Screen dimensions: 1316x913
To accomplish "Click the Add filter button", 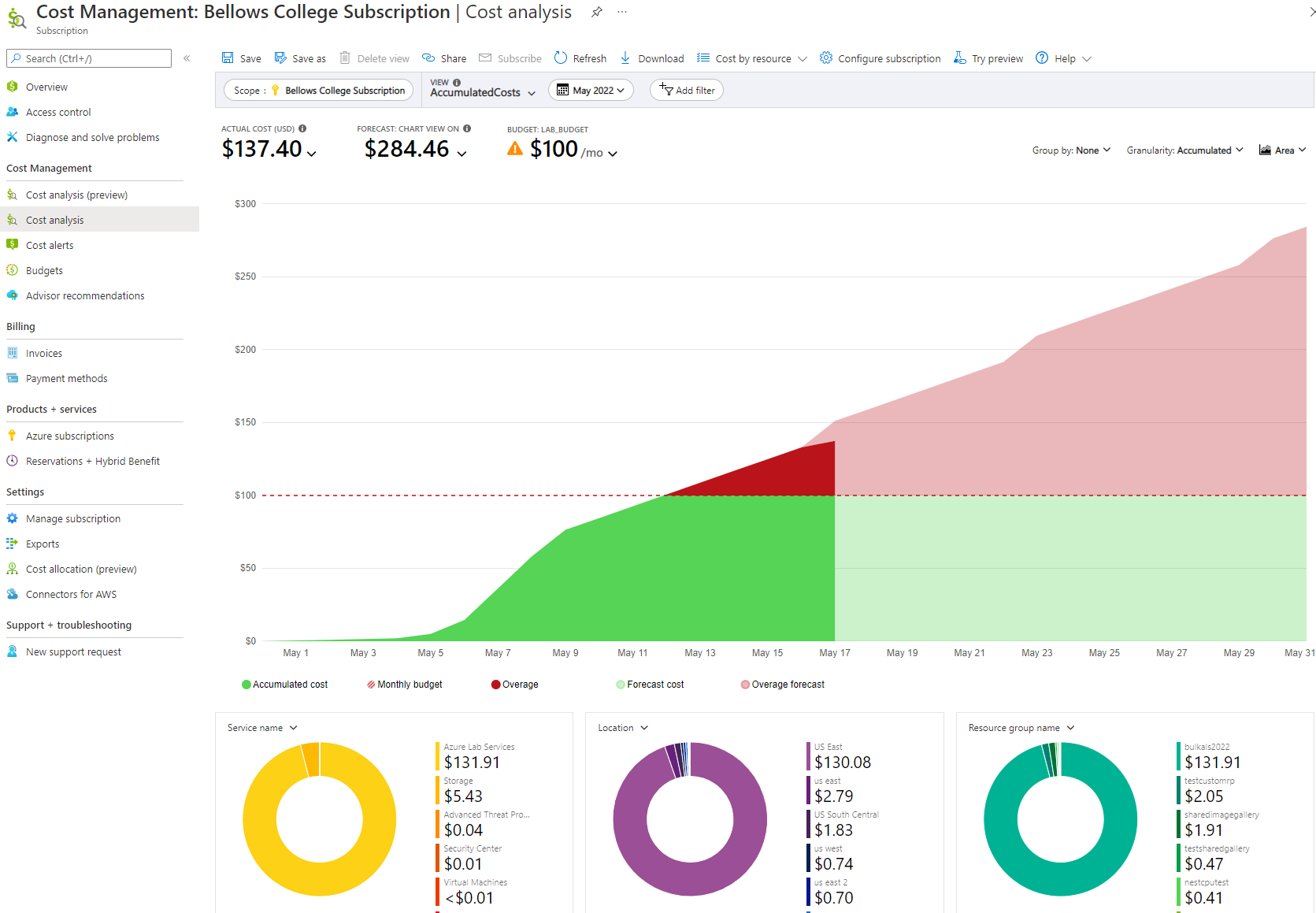I will 687,91.
